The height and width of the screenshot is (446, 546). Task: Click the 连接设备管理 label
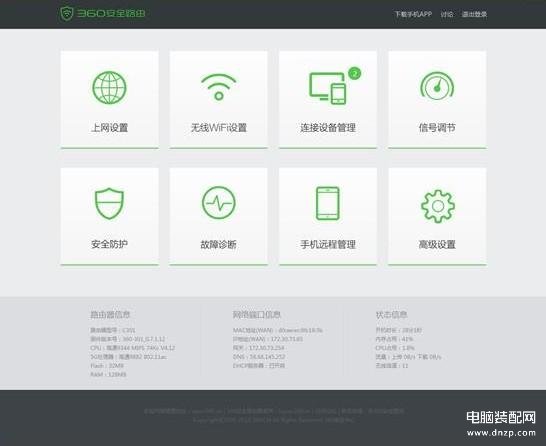328,128
